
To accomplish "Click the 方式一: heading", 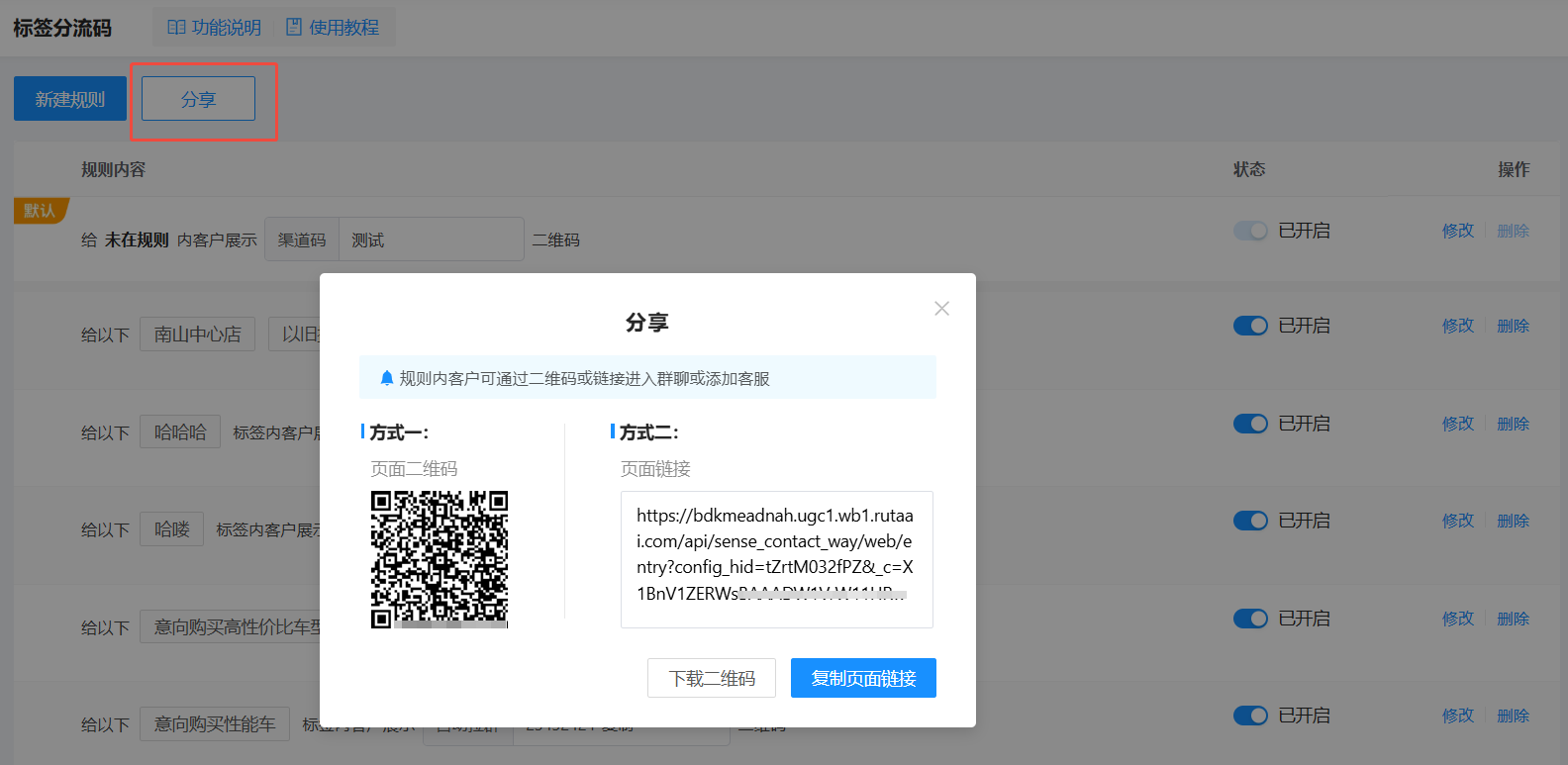I will coord(399,432).
